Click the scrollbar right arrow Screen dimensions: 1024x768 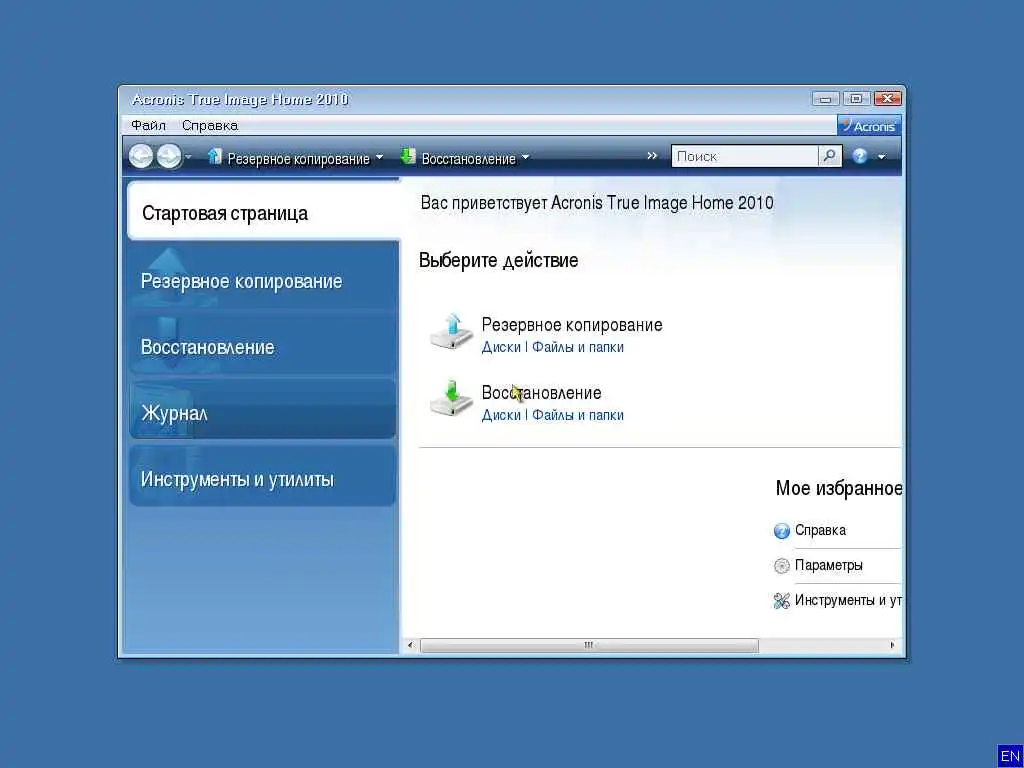[892, 645]
